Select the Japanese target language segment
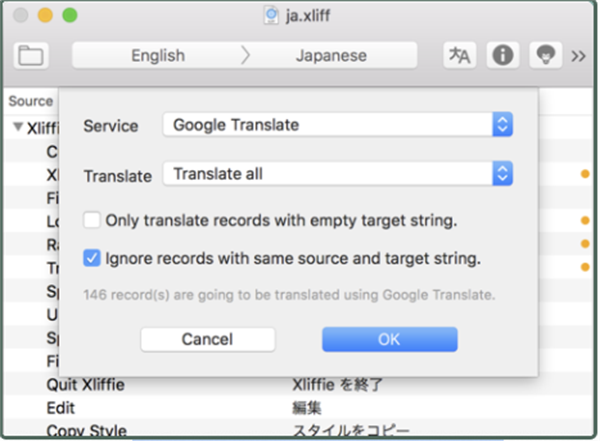Viewport: 600px width, 441px height. (x=331, y=56)
